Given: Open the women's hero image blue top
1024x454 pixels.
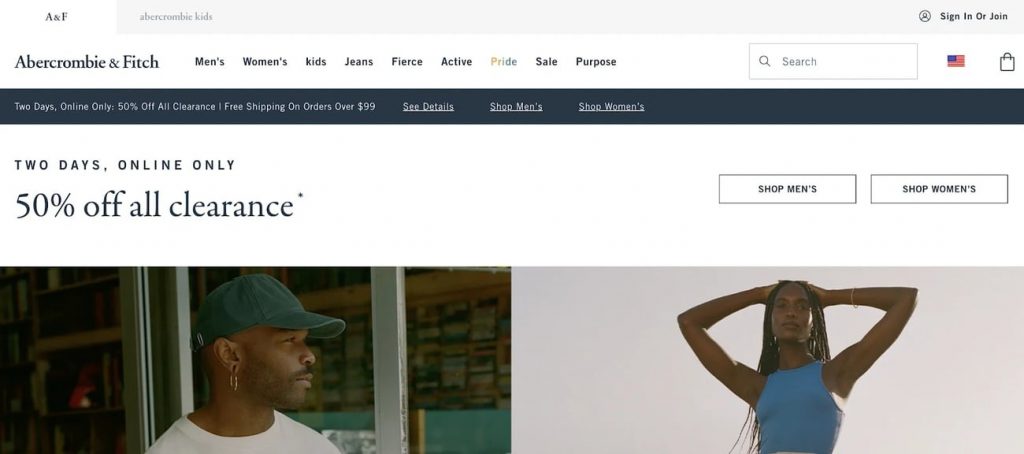Looking at the screenshot, I should 767,360.
